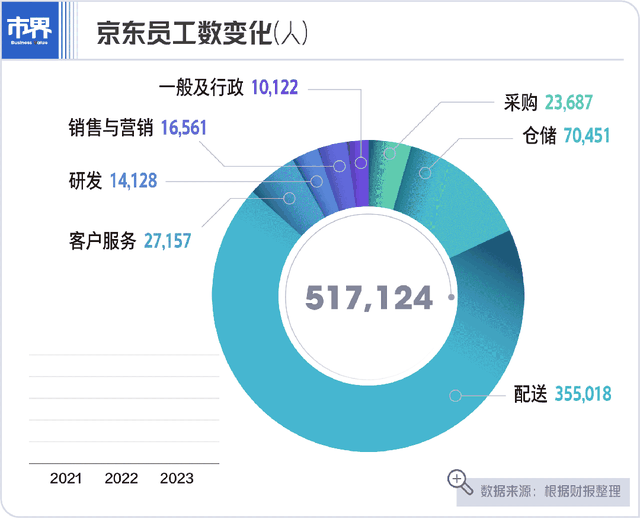The image size is (640, 519).
Task: Select the 客户服务 label
Action: coord(102,241)
